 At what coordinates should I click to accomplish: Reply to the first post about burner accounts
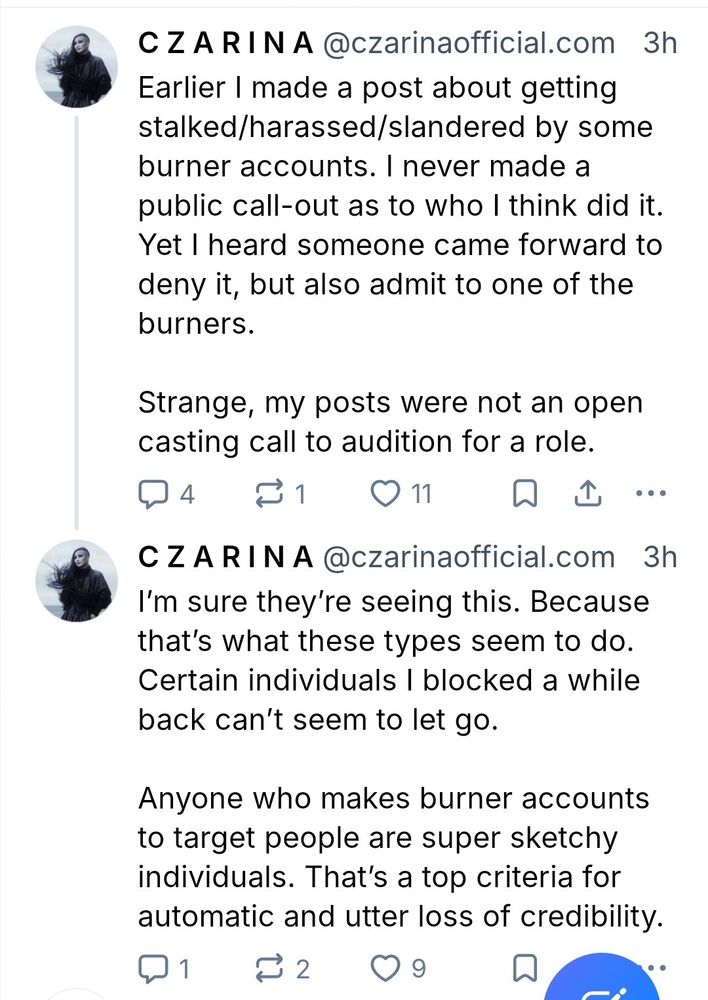pyautogui.click(x=151, y=492)
